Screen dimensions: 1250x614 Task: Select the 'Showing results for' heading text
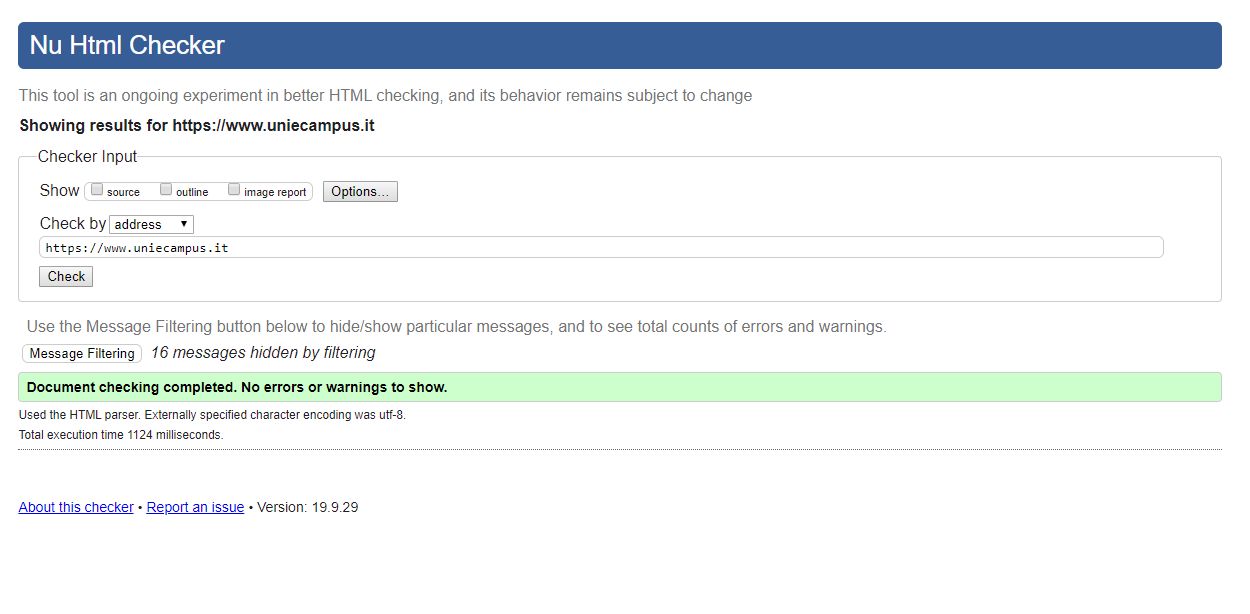click(197, 126)
